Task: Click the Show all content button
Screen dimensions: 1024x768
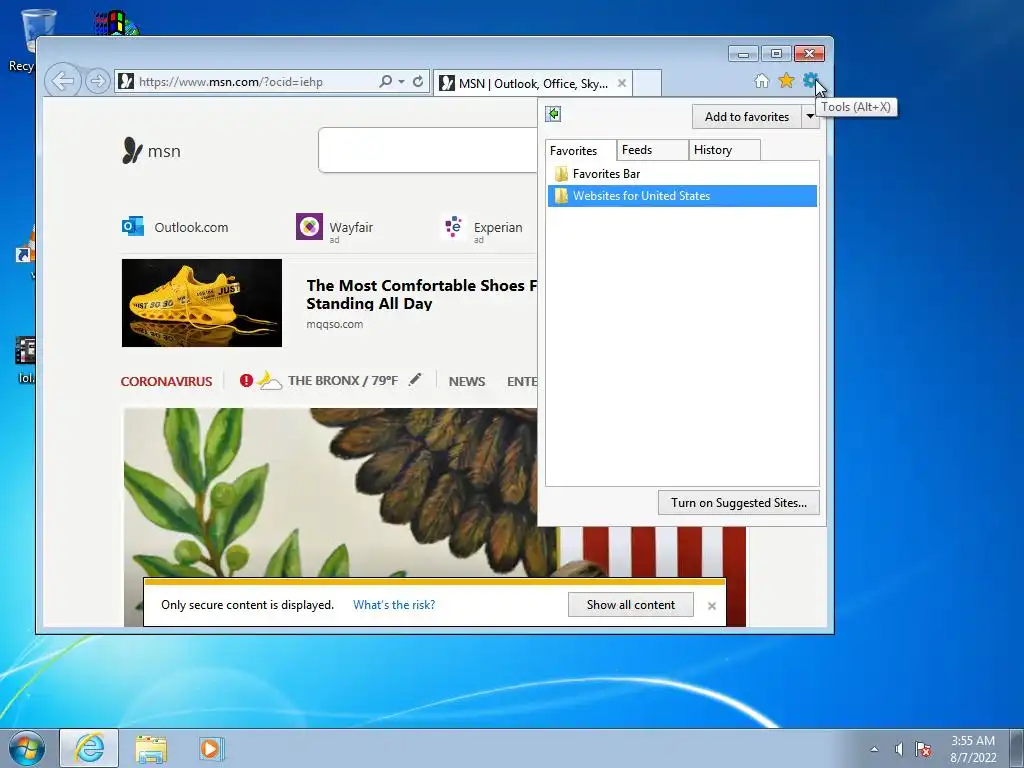Action: coord(631,605)
